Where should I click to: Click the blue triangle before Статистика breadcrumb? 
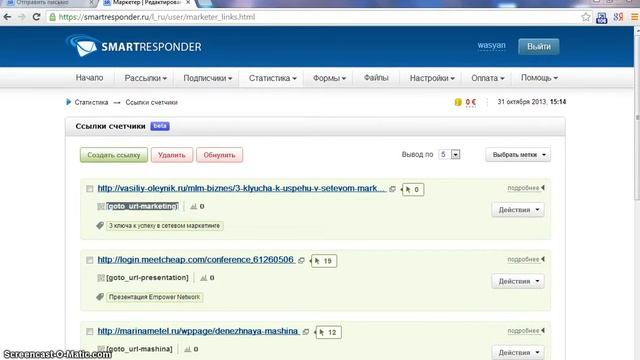68,102
